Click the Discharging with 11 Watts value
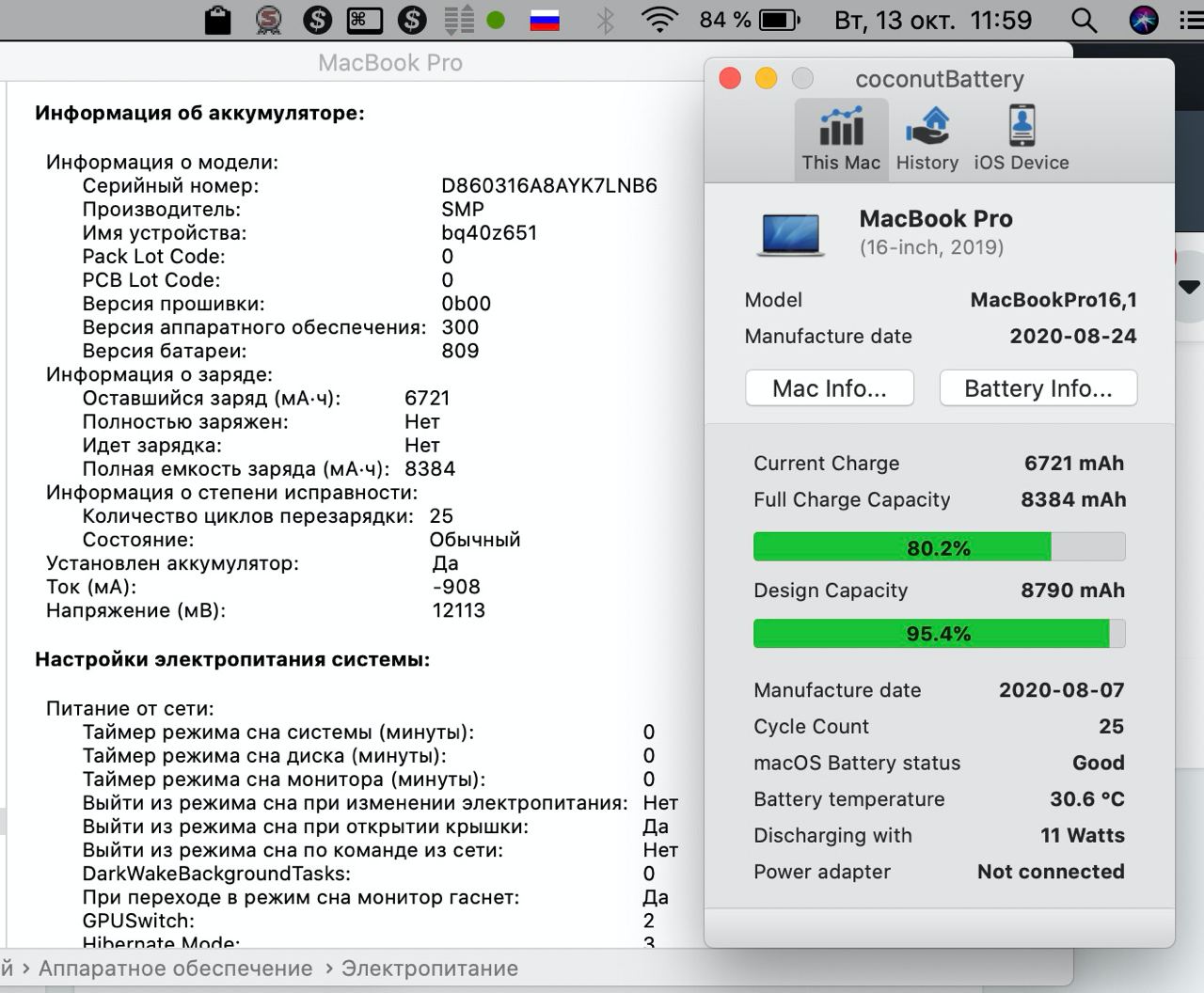Viewport: 1204px width, 993px height. click(1083, 835)
